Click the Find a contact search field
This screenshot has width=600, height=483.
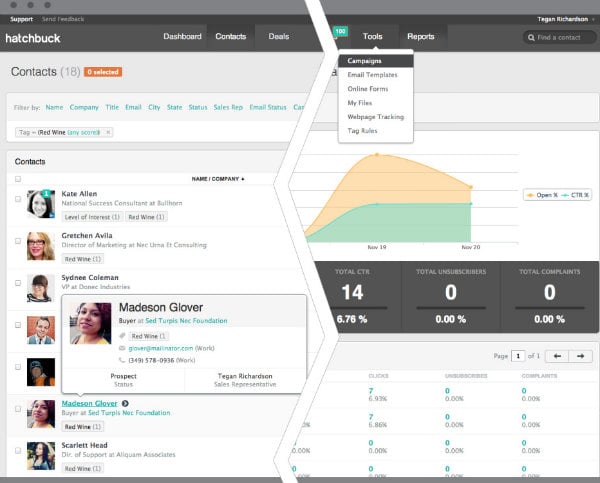pyautogui.click(x=560, y=37)
